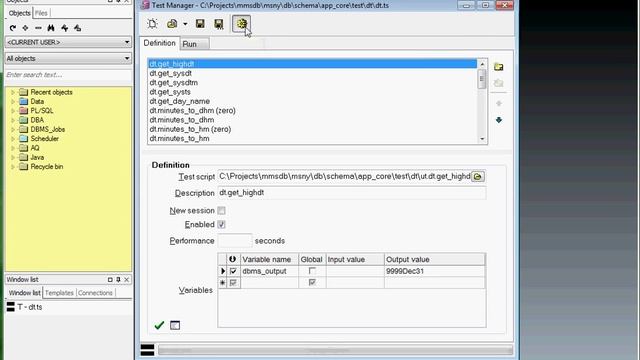Add a test with the folder icon beside the list
This screenshot has height=360, width=640.
(x=498, y=67)
